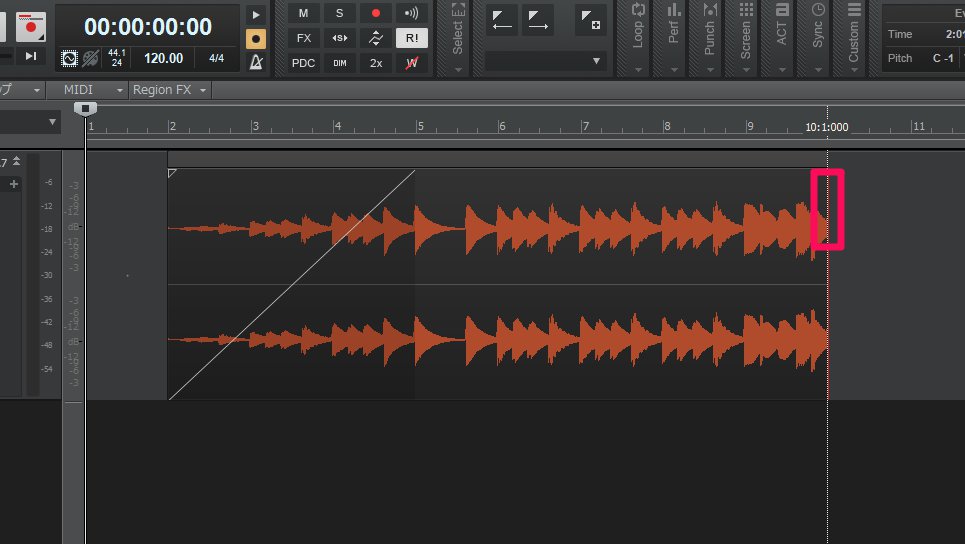965x544 pixels.
Task: Toggle the PDC override button
Action: [303, 63]
